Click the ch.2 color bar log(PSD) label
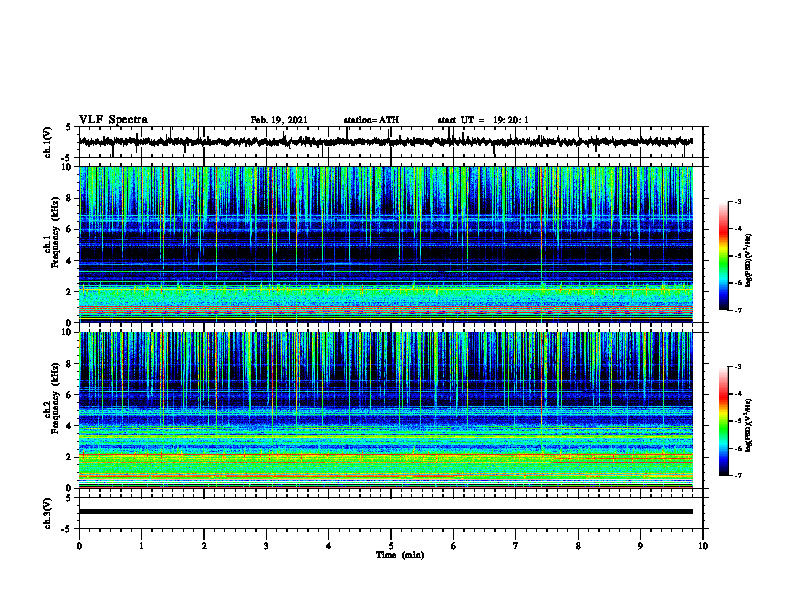Viewport: 792px width, 612px height. pyautogui.click(x=749, y=425)
